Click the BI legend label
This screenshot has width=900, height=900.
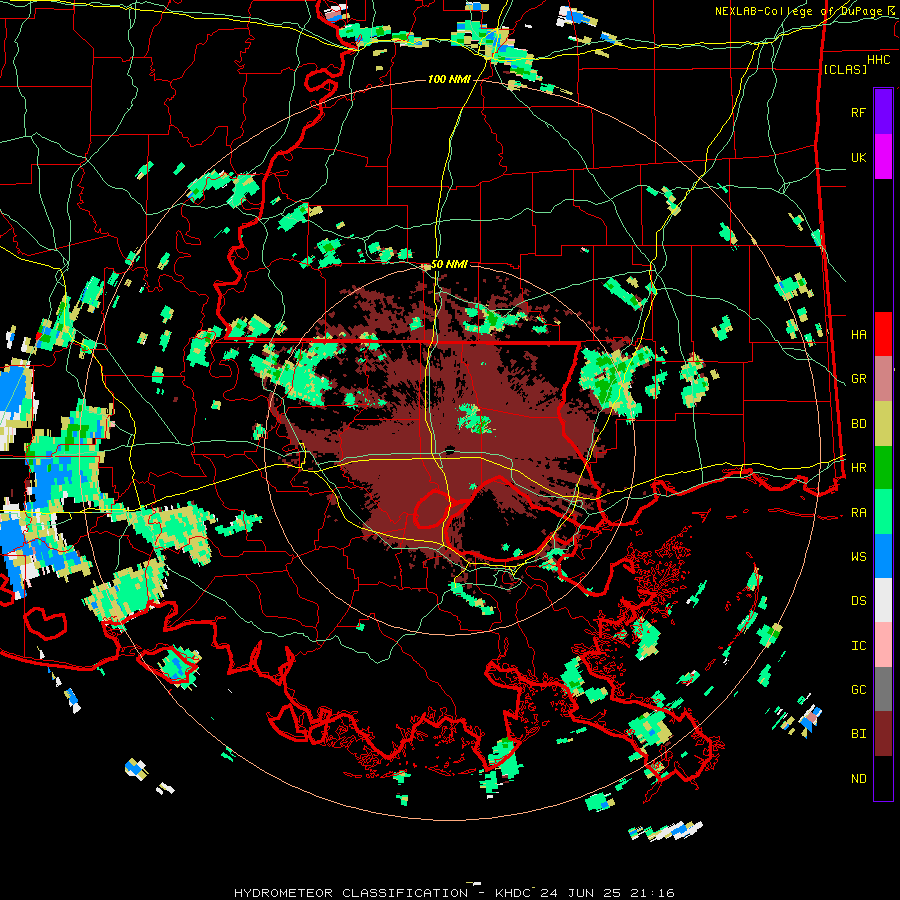point(858,734)
